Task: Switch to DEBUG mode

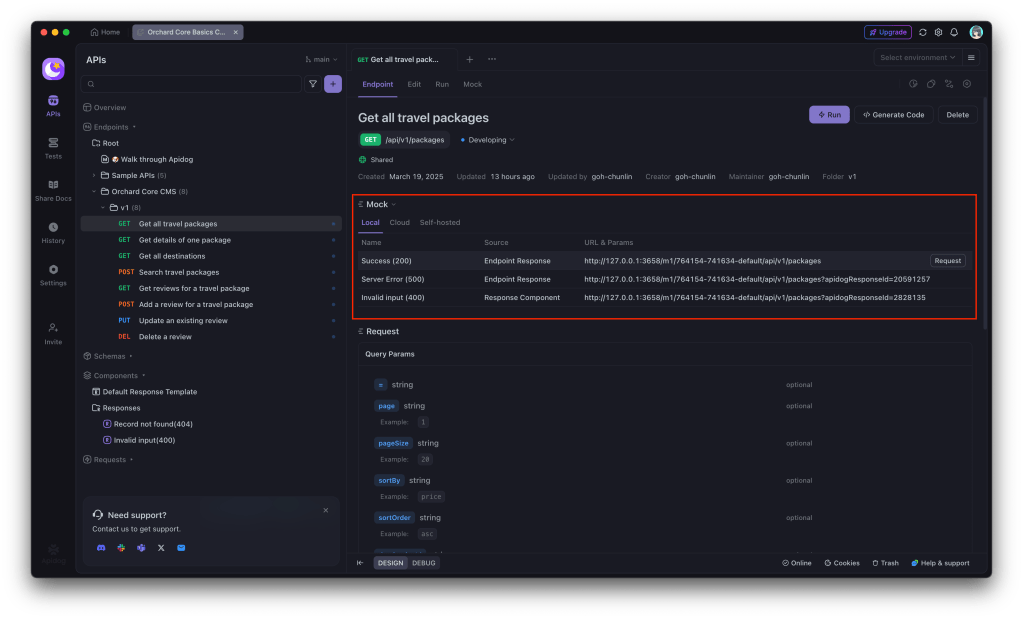Action: point(425,563)
